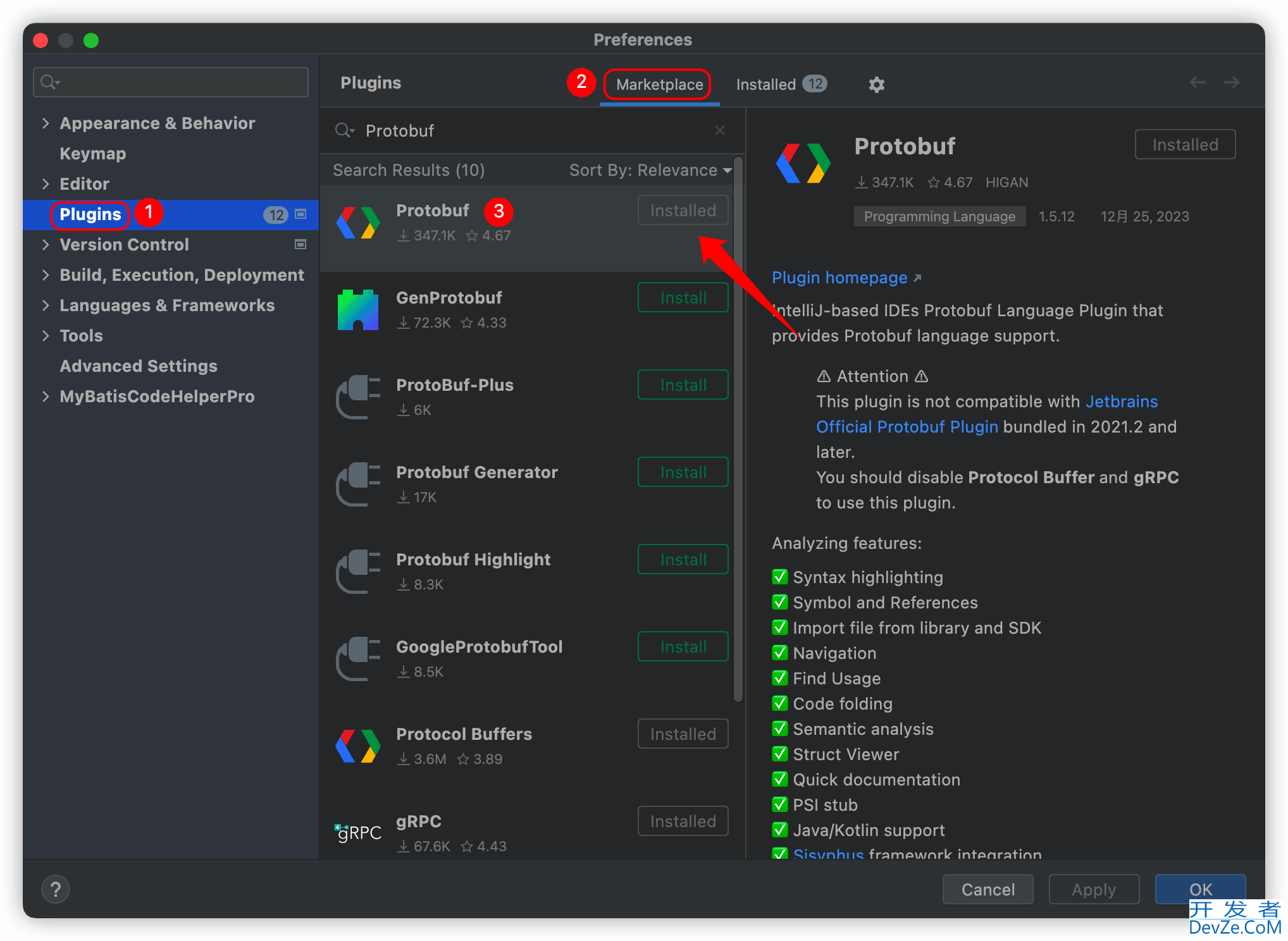Image resolution: width=1288 pixels, height=941 pixels.
Task: Focus the settings search field
Action: coord(171,82)
